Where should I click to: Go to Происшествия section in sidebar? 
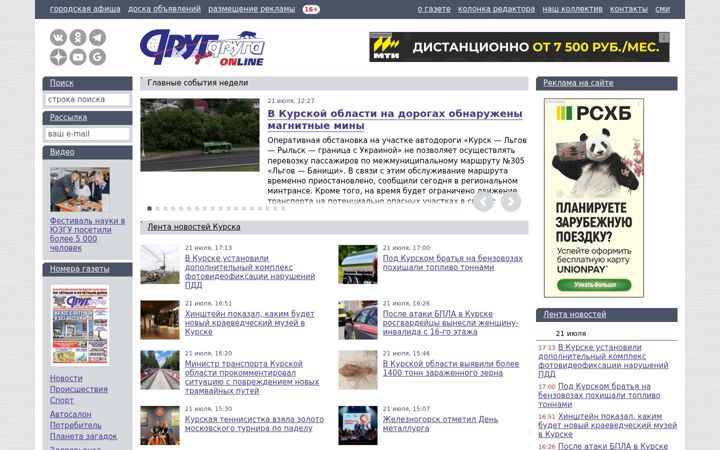79,389
